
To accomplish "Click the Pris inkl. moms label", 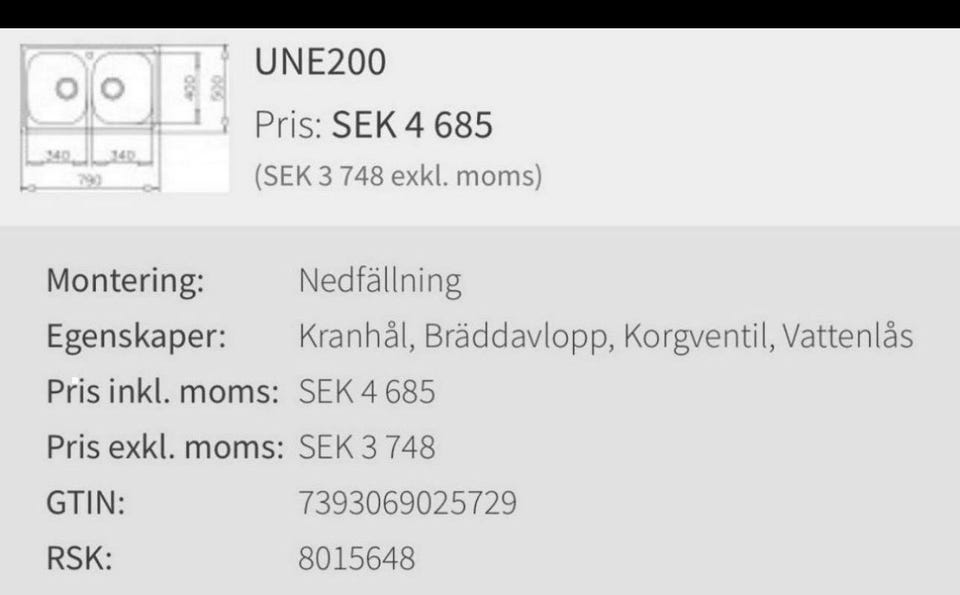I will (x=162, y=392).
